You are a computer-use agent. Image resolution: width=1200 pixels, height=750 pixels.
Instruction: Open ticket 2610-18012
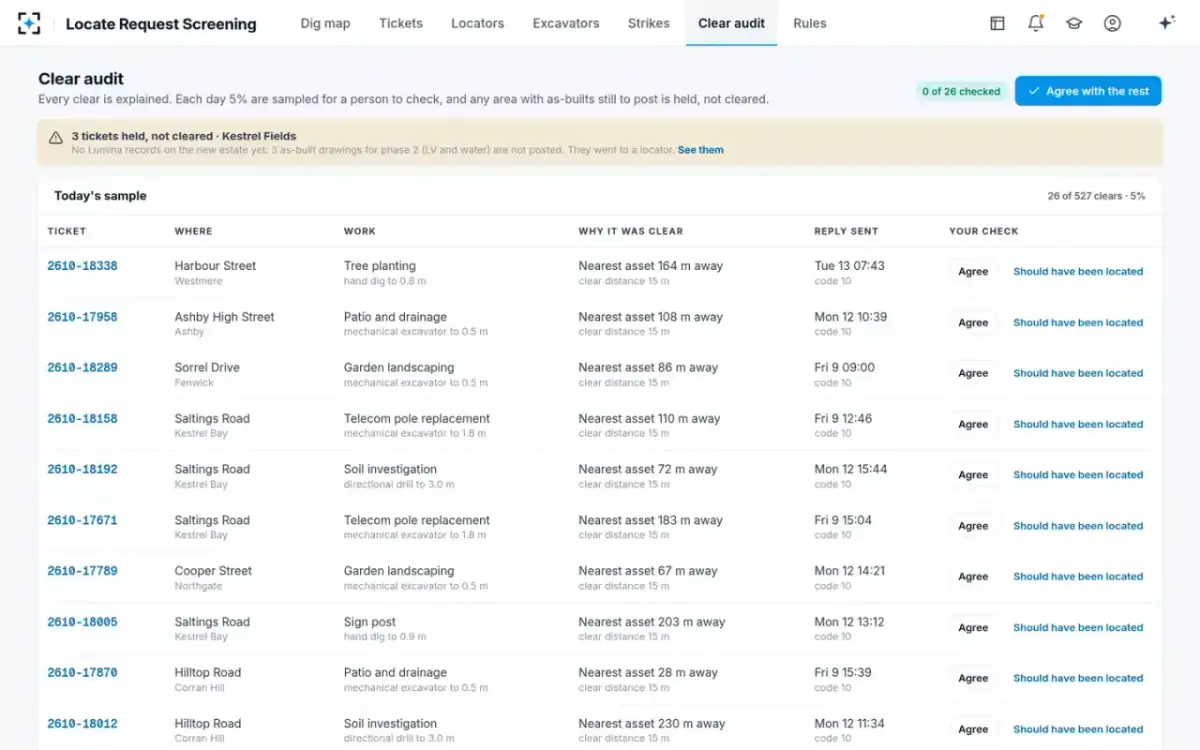(82, 723)
